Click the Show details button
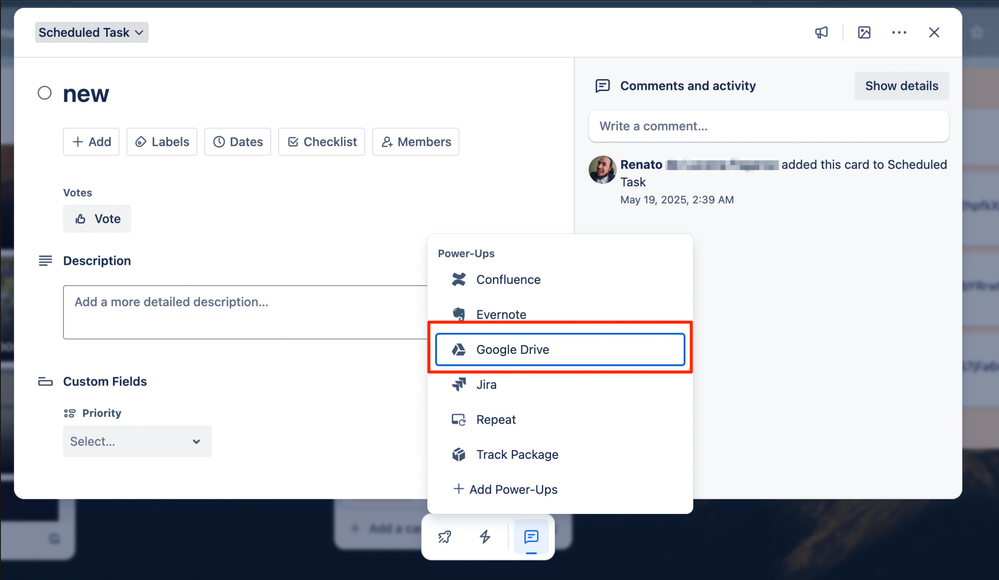The height and width of the screenshot is (580, 999). click(902, 85)
